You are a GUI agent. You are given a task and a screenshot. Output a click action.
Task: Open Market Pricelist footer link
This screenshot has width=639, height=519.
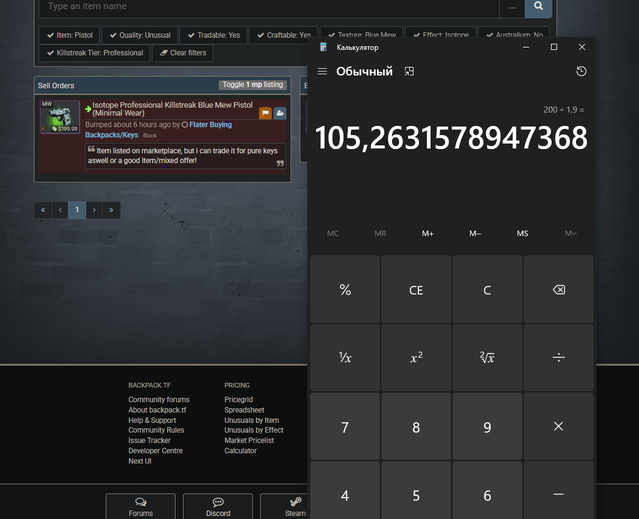pos(249,440)
